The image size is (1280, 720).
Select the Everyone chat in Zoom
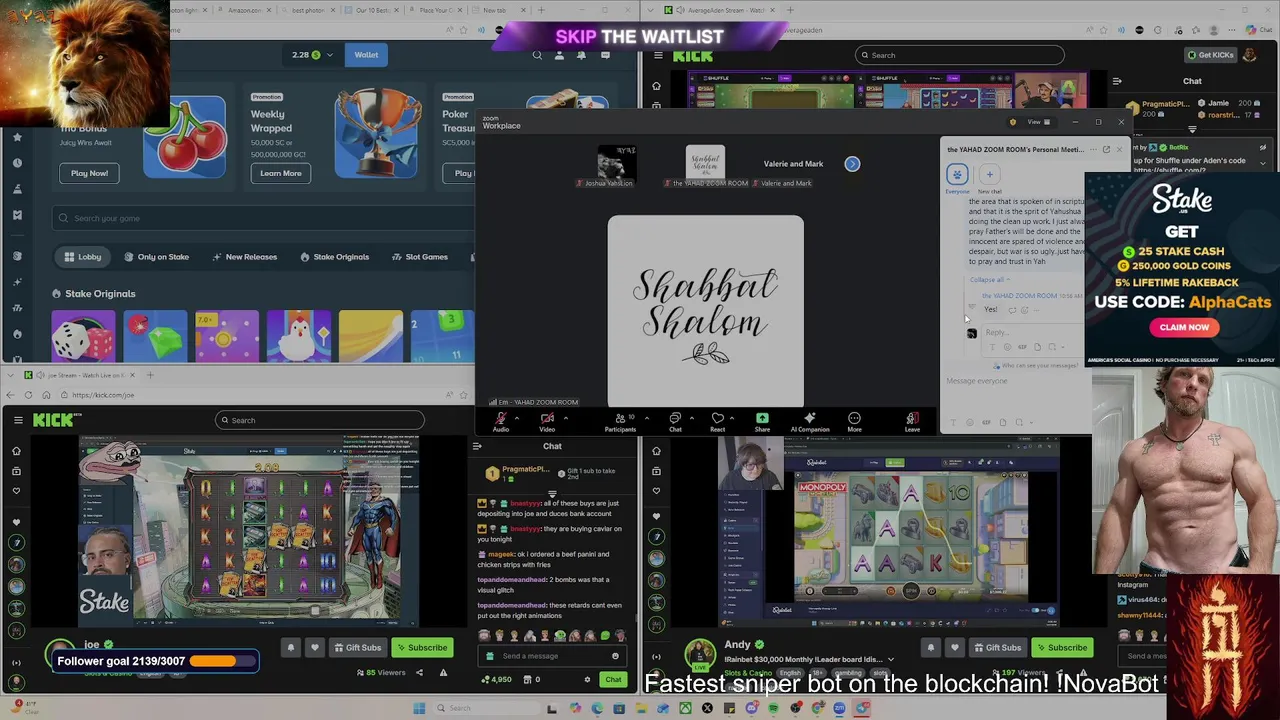(957, 175)
